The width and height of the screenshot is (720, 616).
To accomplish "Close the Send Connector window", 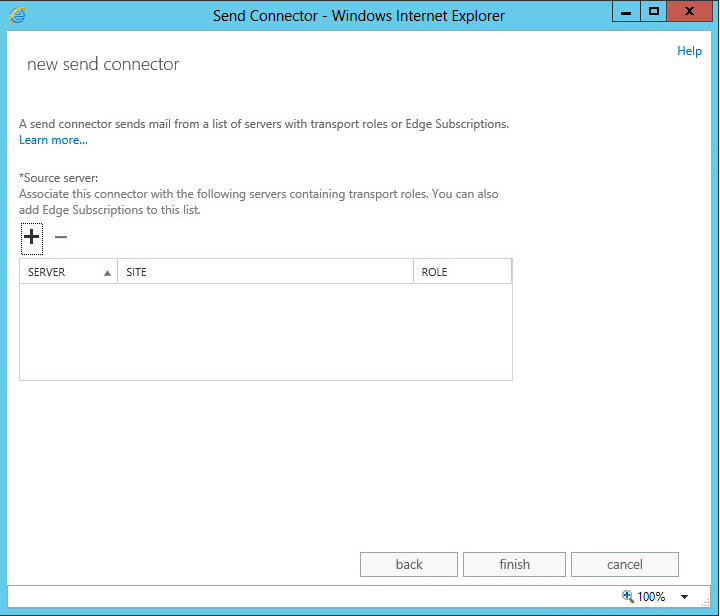I will (690, 12).
